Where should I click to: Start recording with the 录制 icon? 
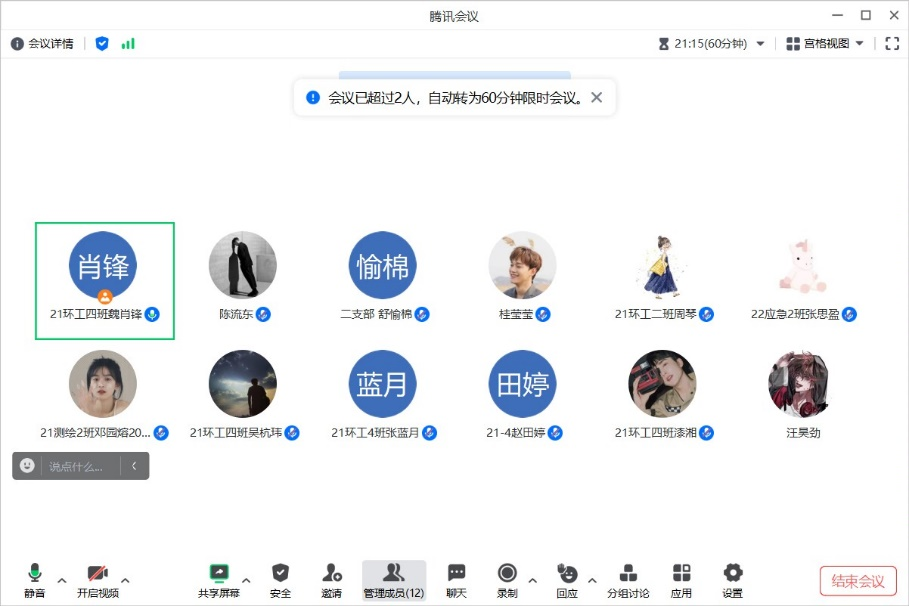click(x=507, y=574)
